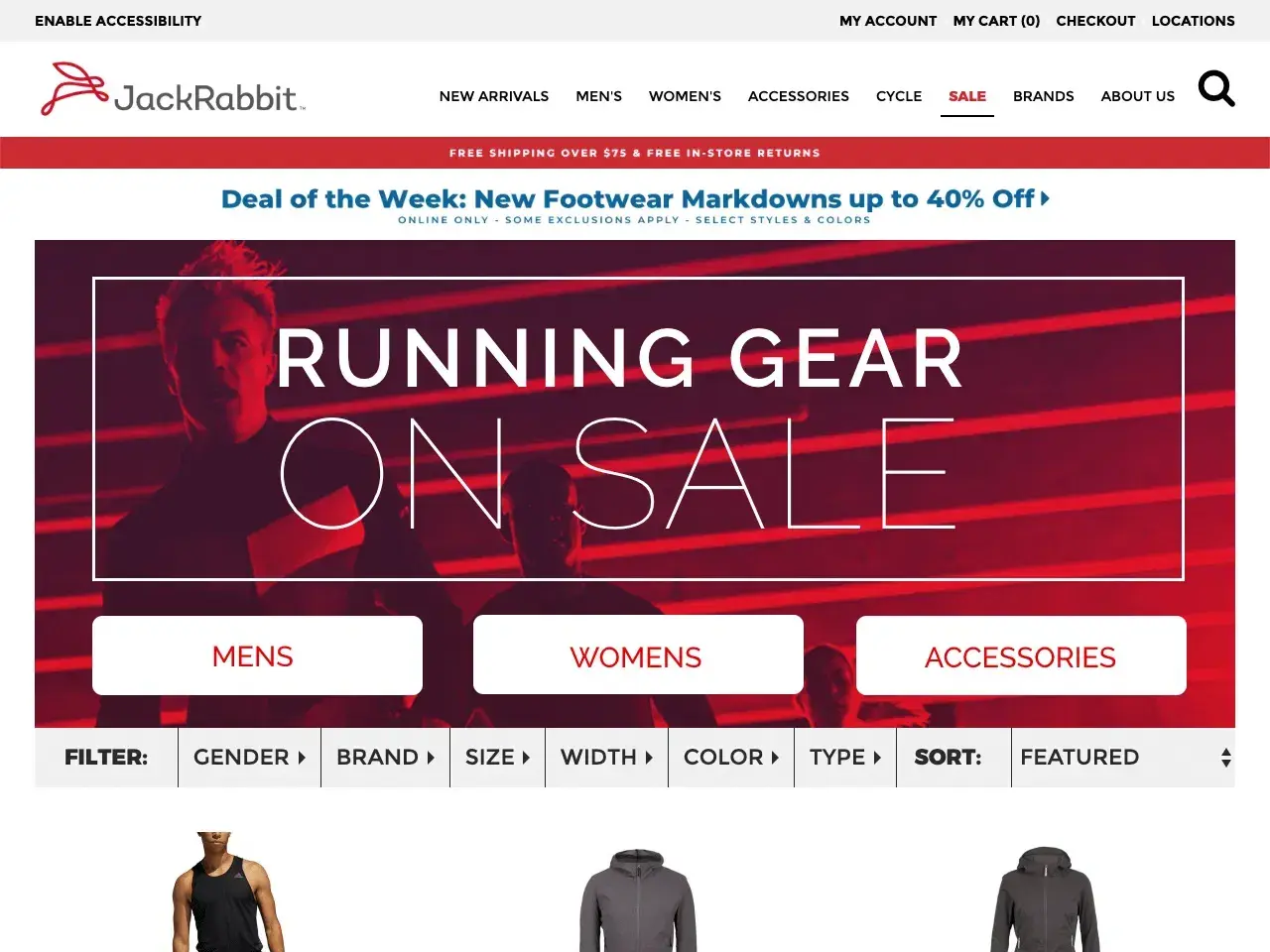
Task: Click the JackRabbit logo
Action: click(x=173, y=89)
